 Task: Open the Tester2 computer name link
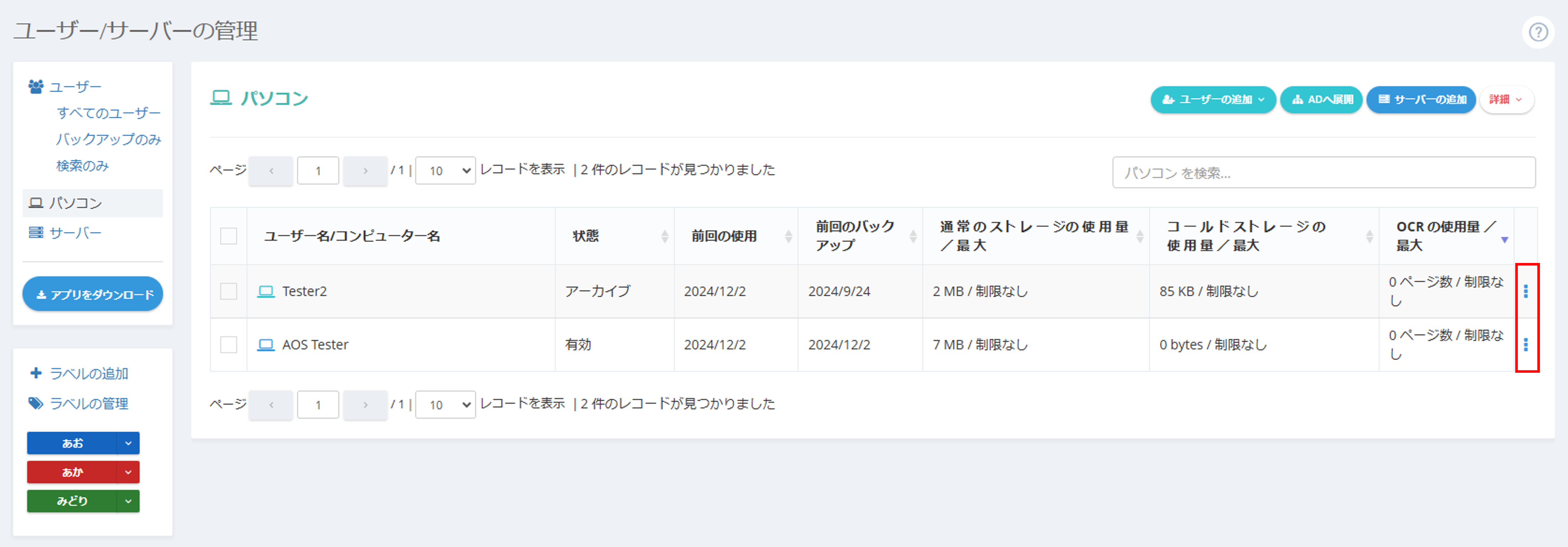tap(304, 291)
